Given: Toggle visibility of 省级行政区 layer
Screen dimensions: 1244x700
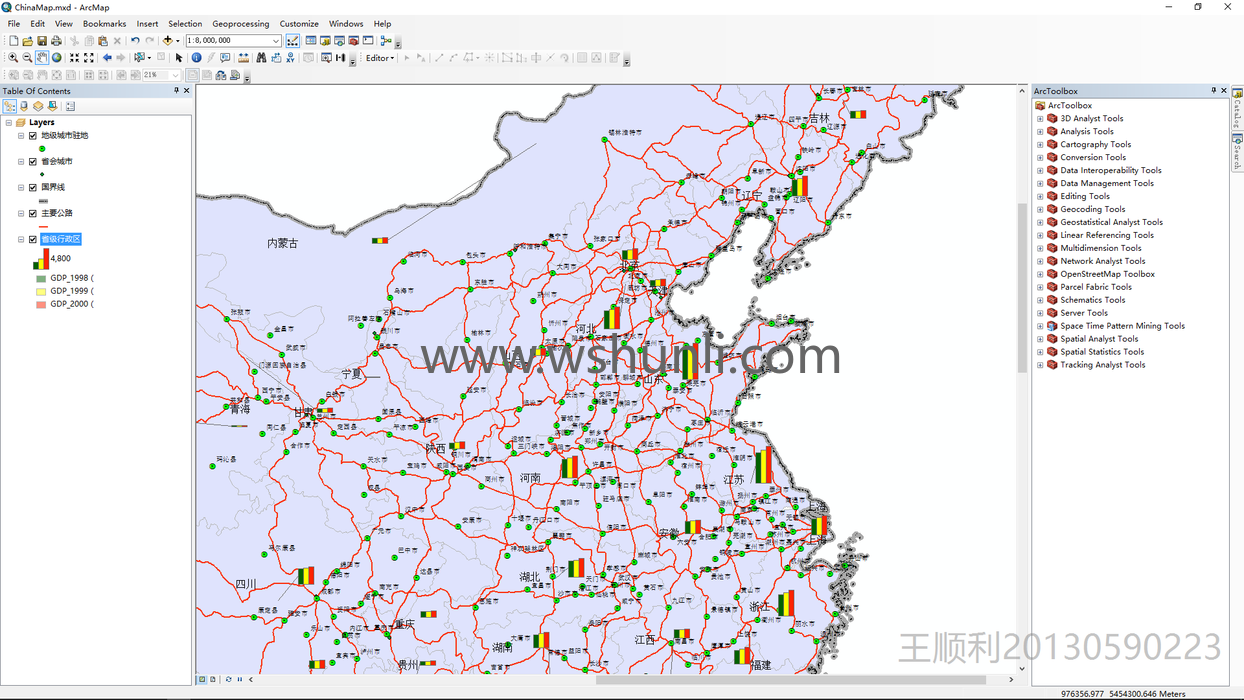Looking at the screenshot, I should tap(33, 239).
